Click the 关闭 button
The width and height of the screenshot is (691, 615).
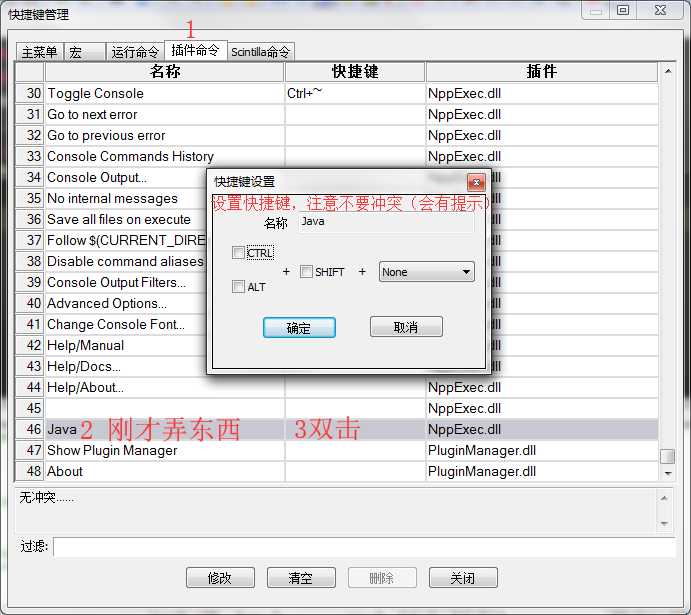(463, 578)
